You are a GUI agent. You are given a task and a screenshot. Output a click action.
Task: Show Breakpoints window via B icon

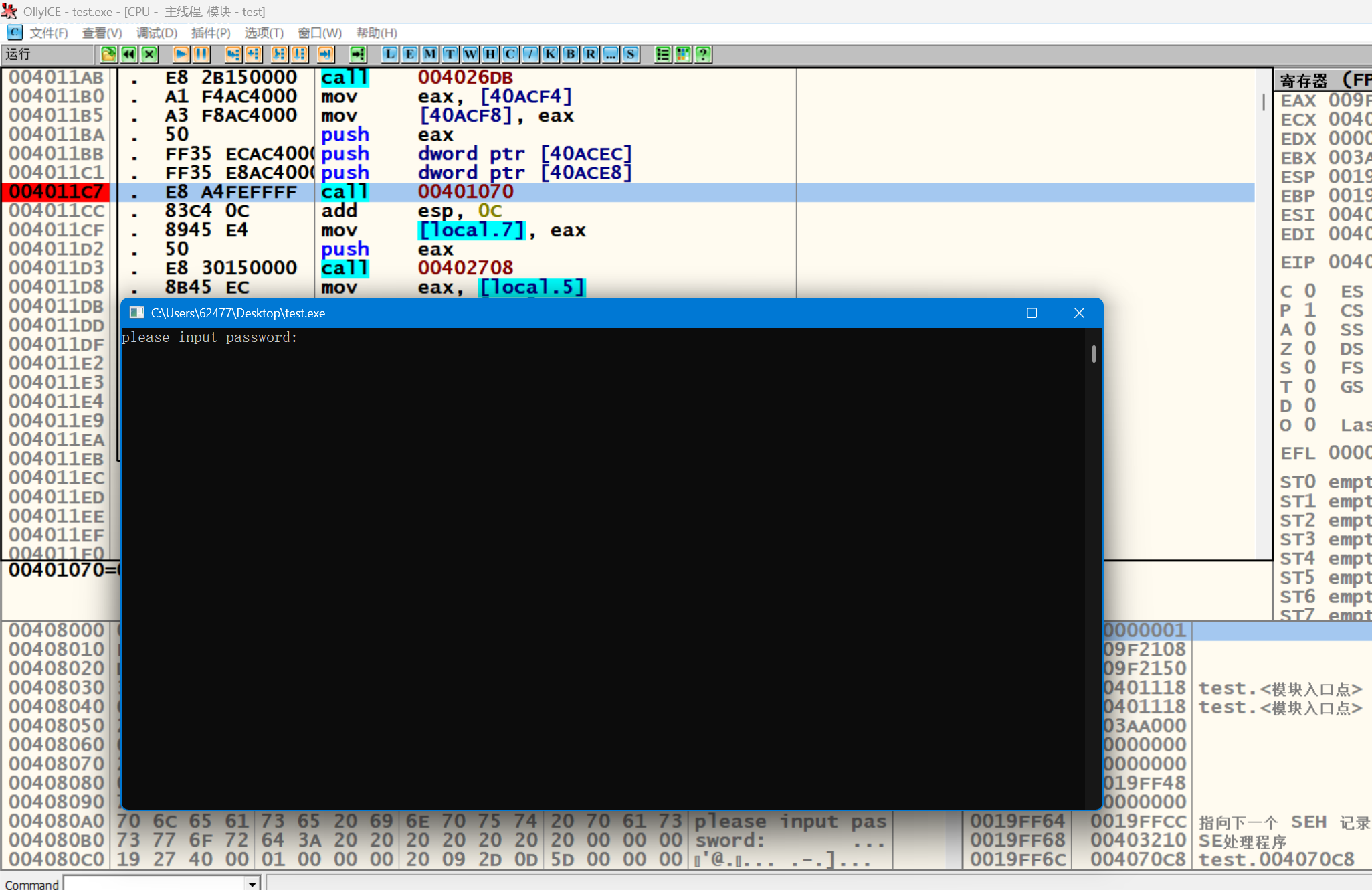(x=571, y=54)
